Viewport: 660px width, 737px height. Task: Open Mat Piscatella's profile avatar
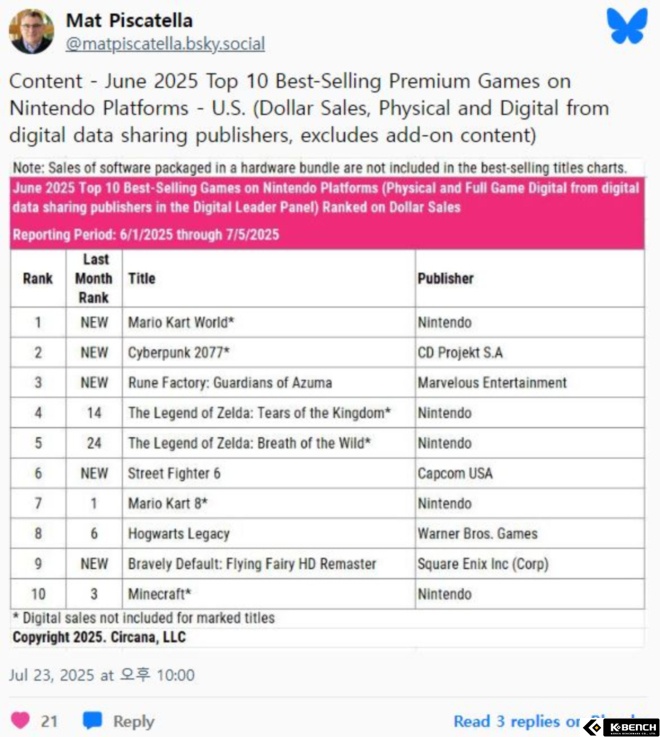31,31
